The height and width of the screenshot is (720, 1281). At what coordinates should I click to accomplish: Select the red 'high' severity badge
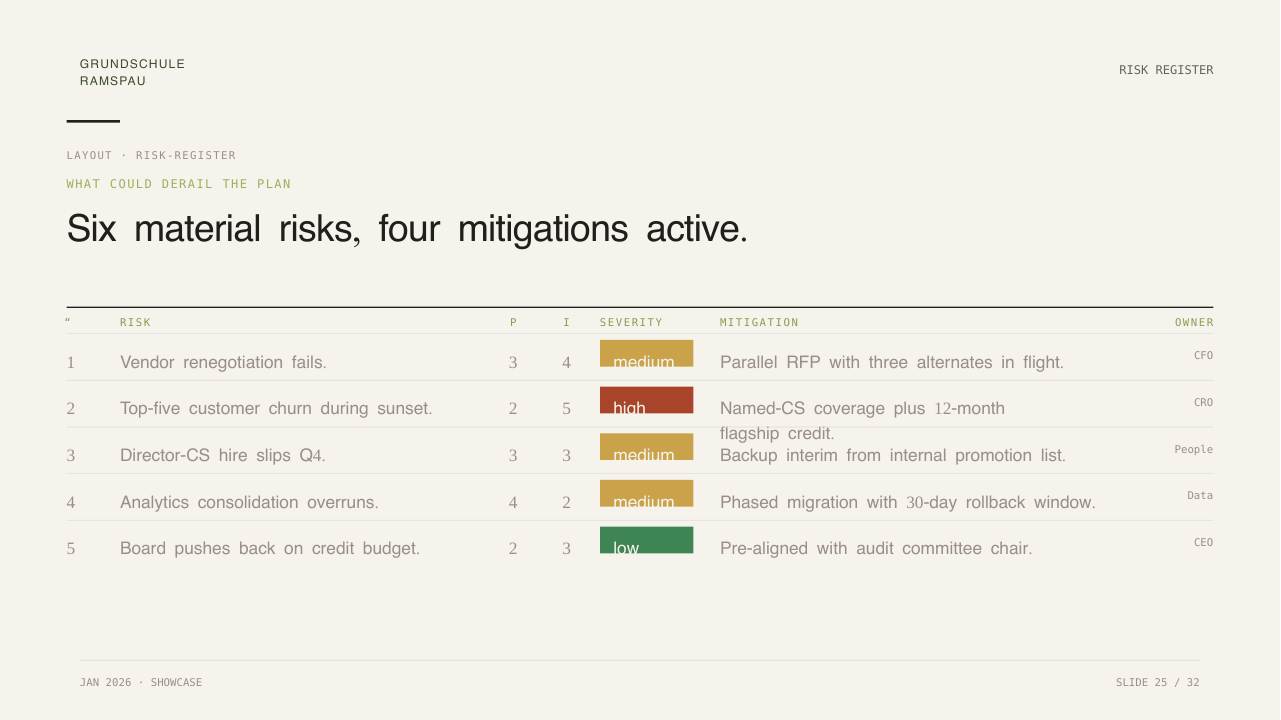646,400
